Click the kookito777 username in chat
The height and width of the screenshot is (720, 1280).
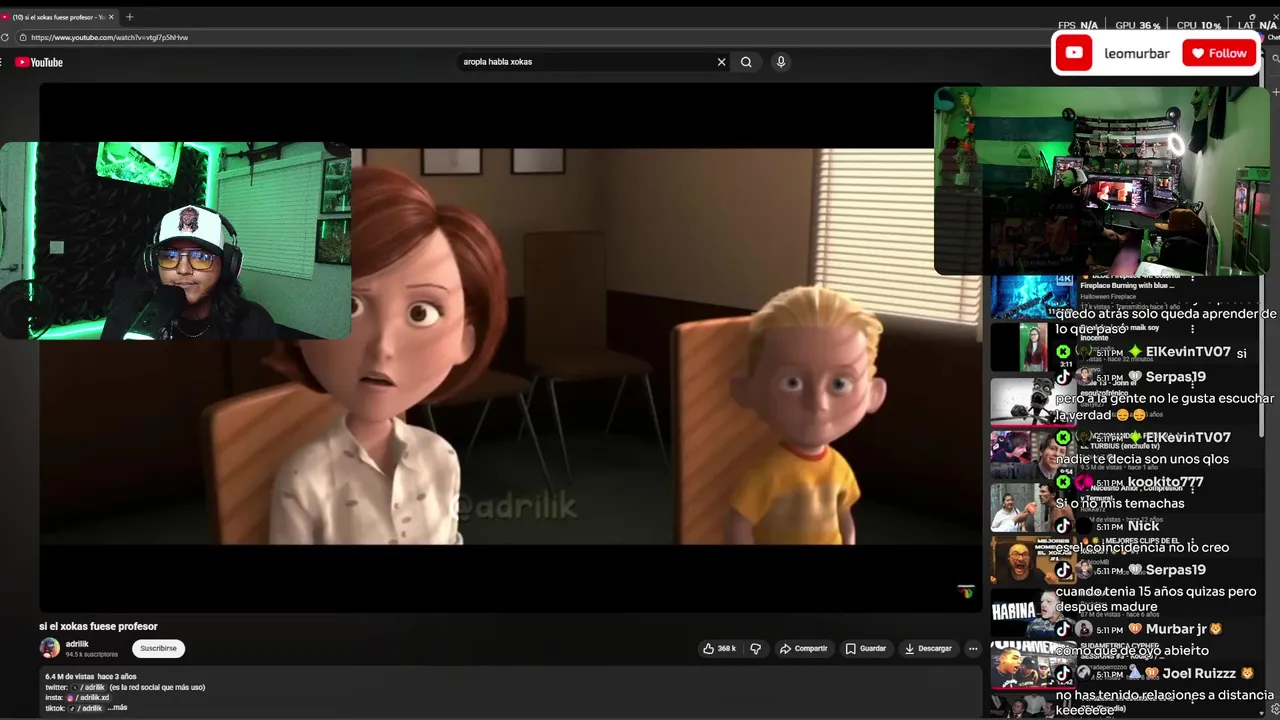click(x=1165, y=482)
